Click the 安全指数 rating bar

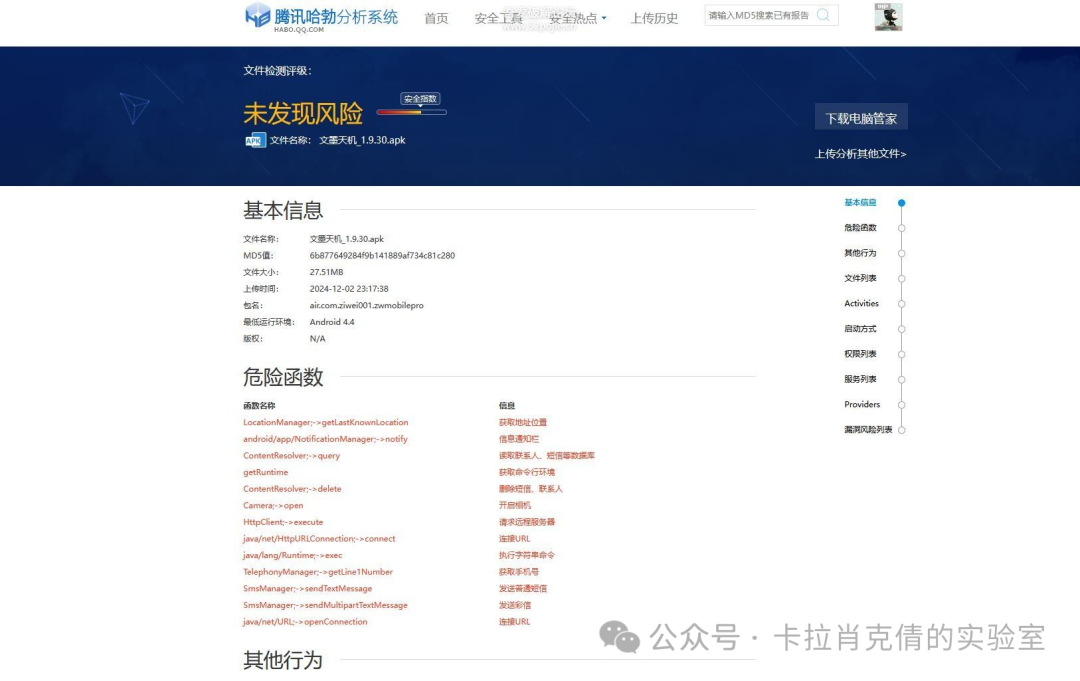[x=411, y=112]
